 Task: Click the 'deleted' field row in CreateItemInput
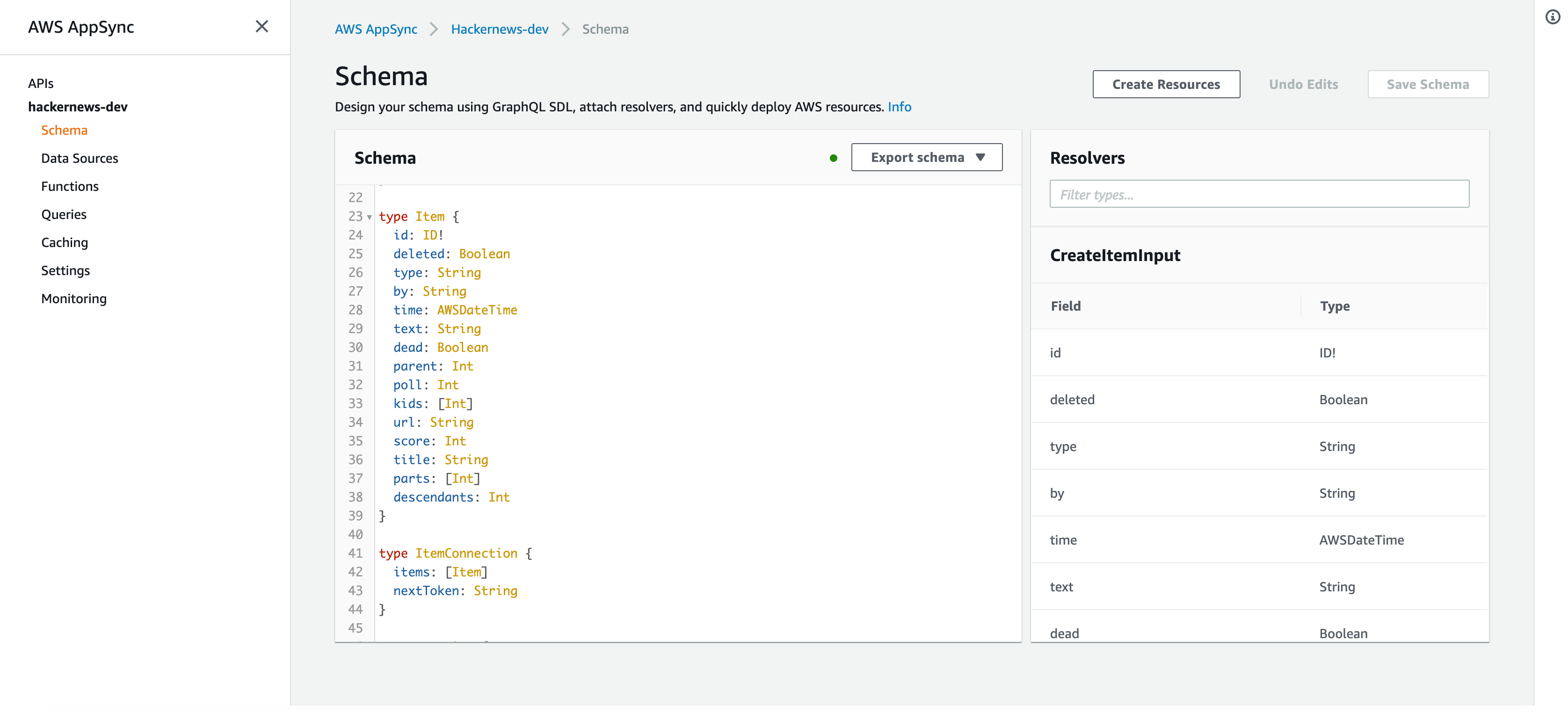[1259, 400]
